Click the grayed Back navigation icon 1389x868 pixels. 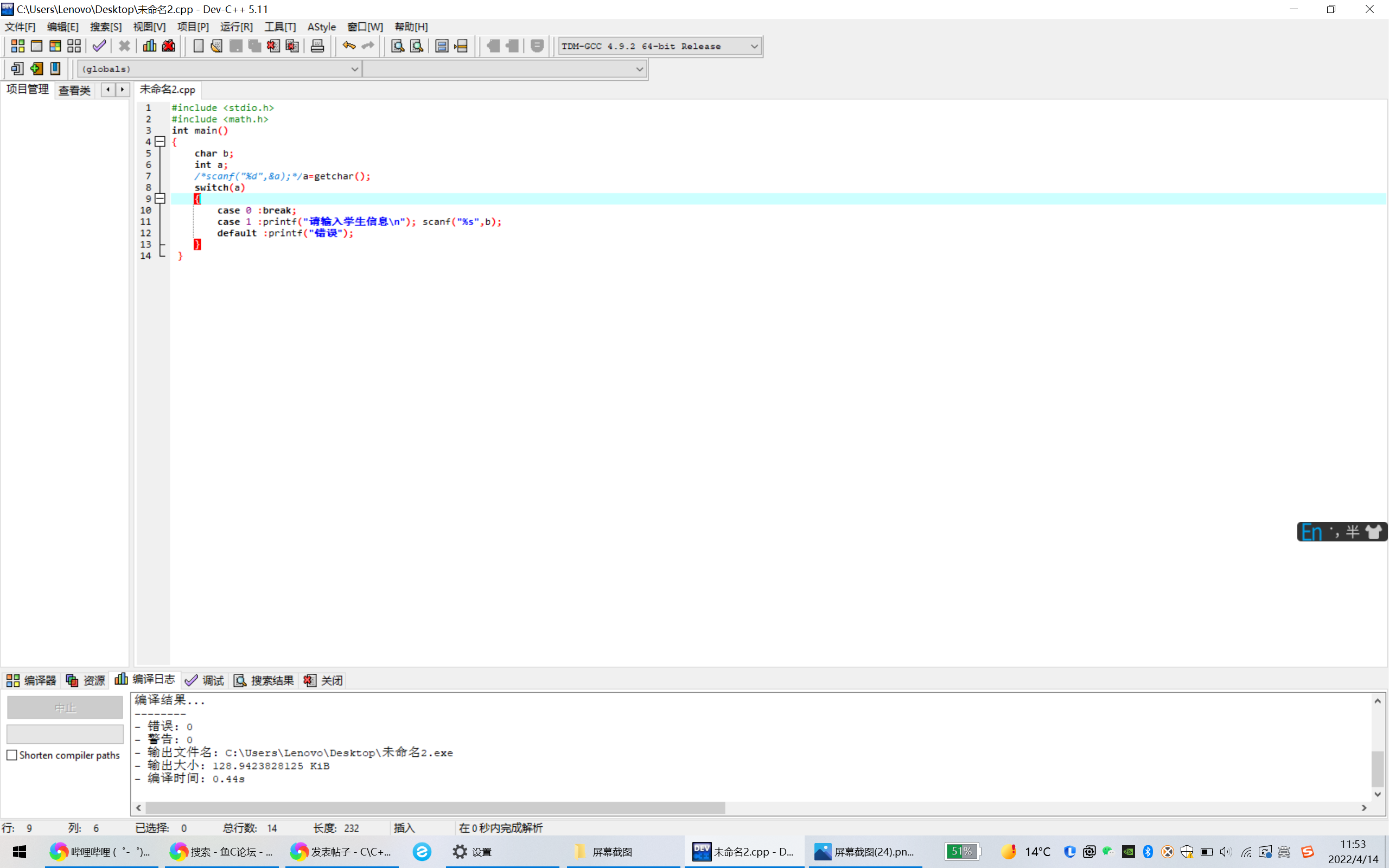point(493,46)
